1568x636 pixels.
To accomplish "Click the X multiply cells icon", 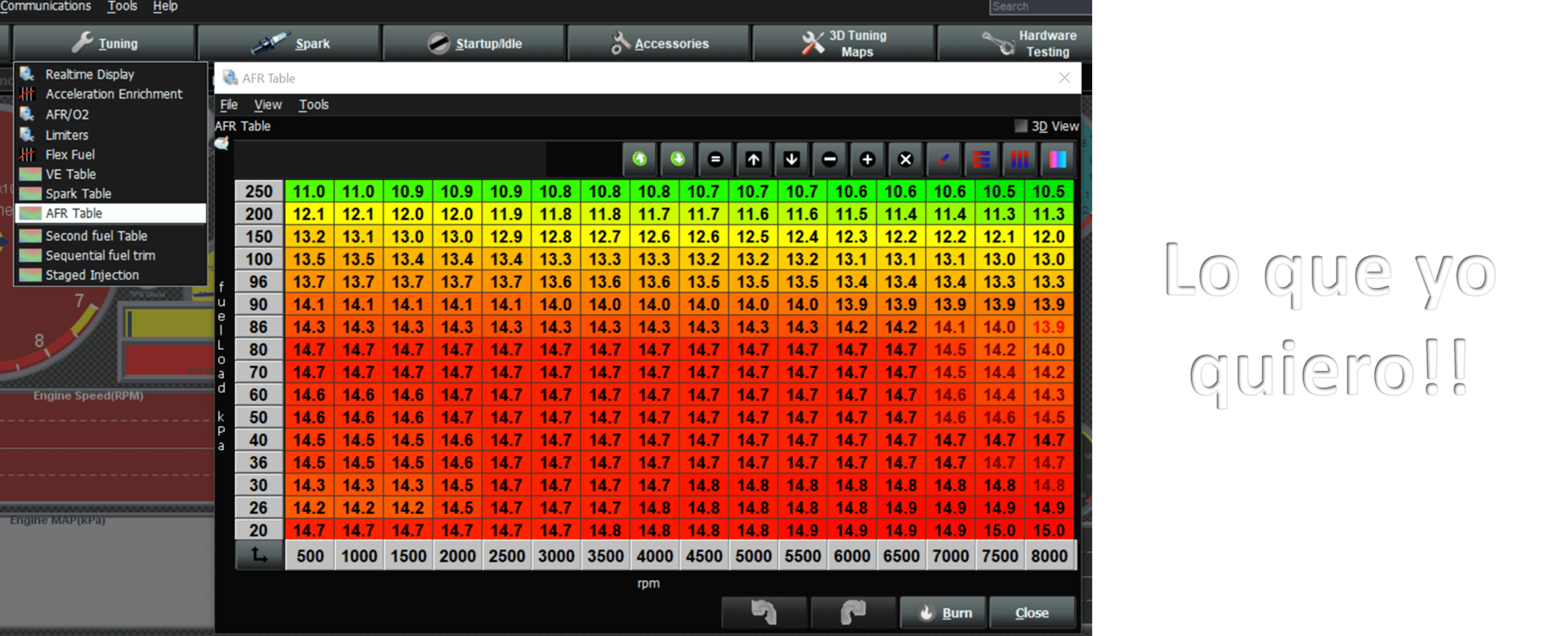I will pos(905,159).
